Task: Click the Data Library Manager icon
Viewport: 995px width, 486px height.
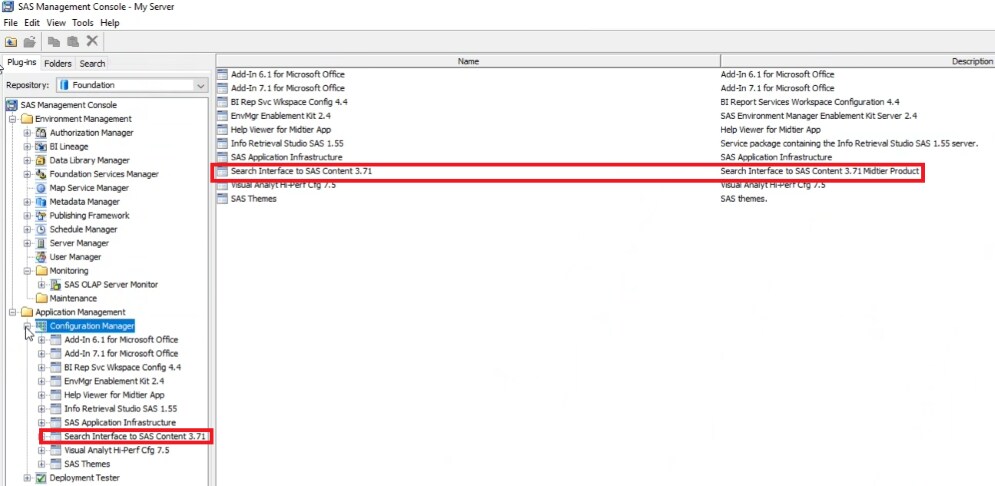Action: 41,161
